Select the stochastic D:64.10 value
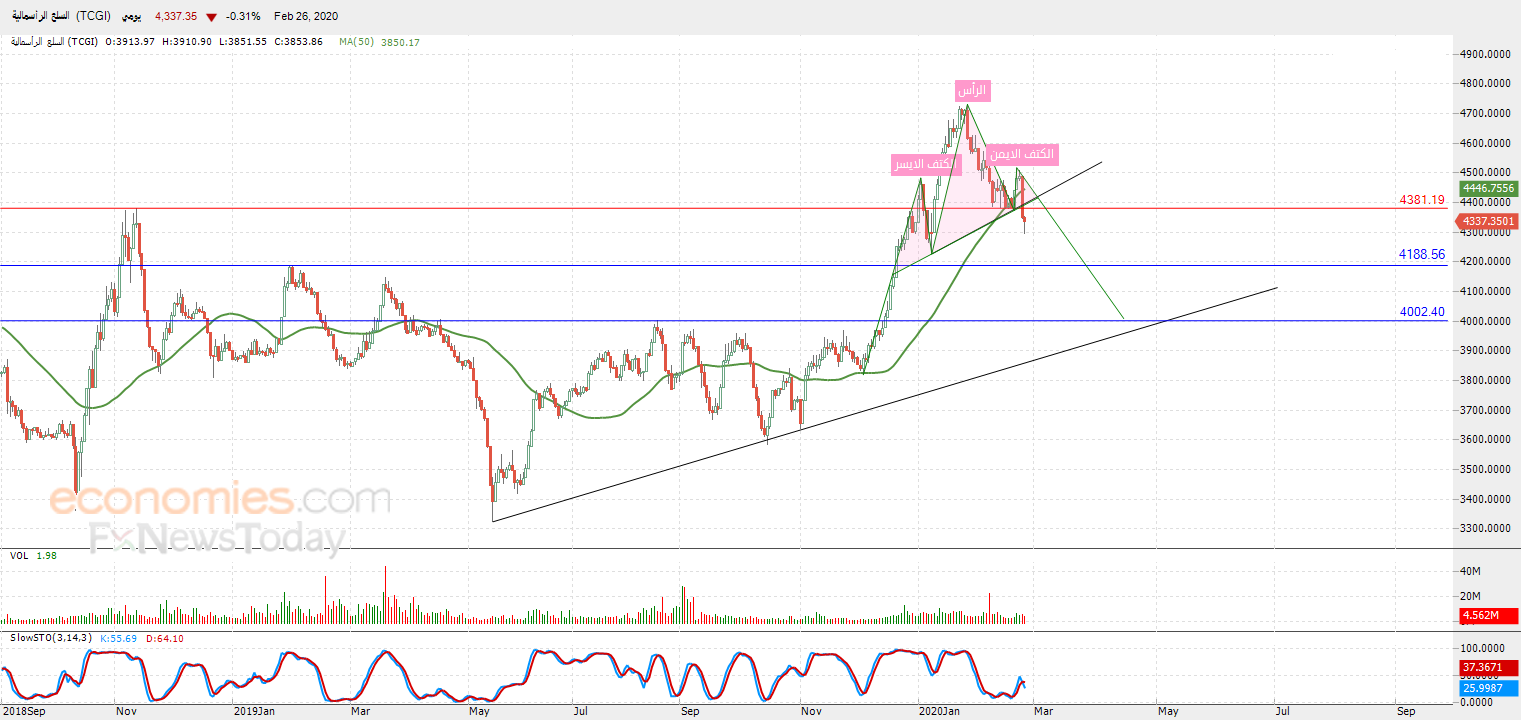This screenshot has width=1521, height=720. (x=165, y=638)
